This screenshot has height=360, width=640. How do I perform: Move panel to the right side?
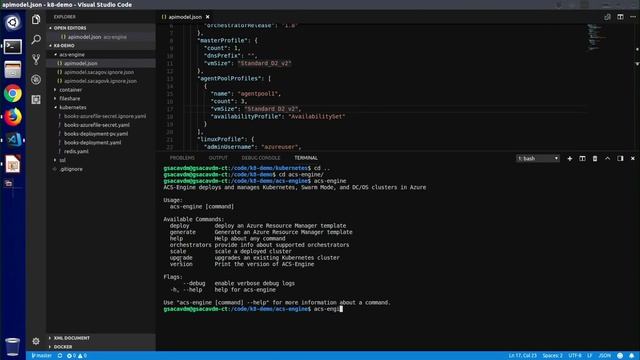coord(620,158)
